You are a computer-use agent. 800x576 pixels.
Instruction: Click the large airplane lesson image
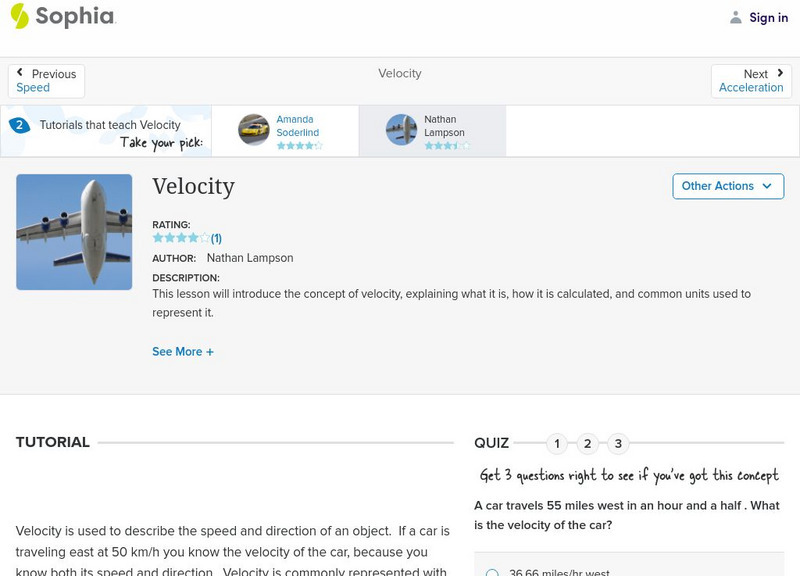coord(74,232)
